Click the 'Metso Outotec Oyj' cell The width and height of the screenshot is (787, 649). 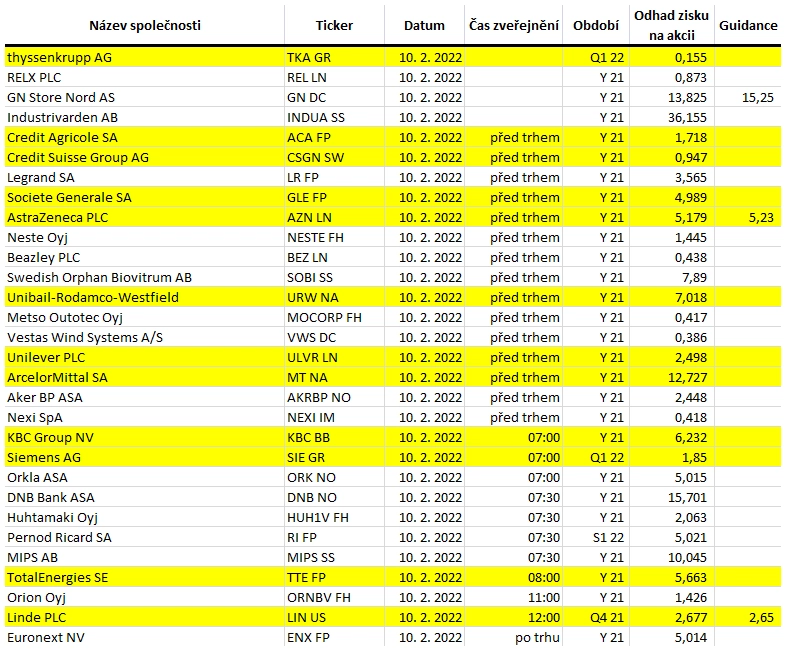click(145, 318)
